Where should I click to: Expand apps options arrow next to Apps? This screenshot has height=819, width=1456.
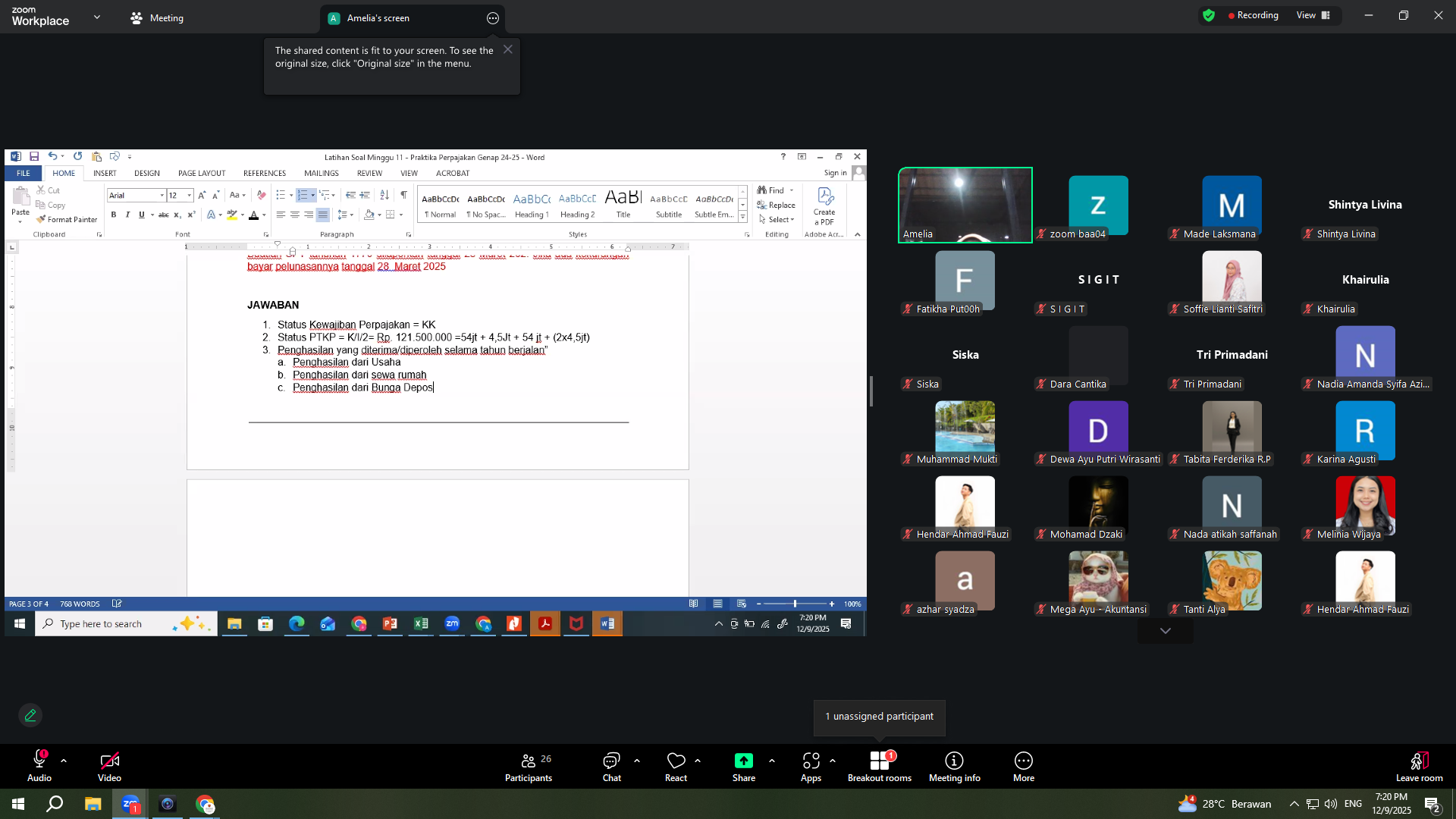tap(833, 761)
